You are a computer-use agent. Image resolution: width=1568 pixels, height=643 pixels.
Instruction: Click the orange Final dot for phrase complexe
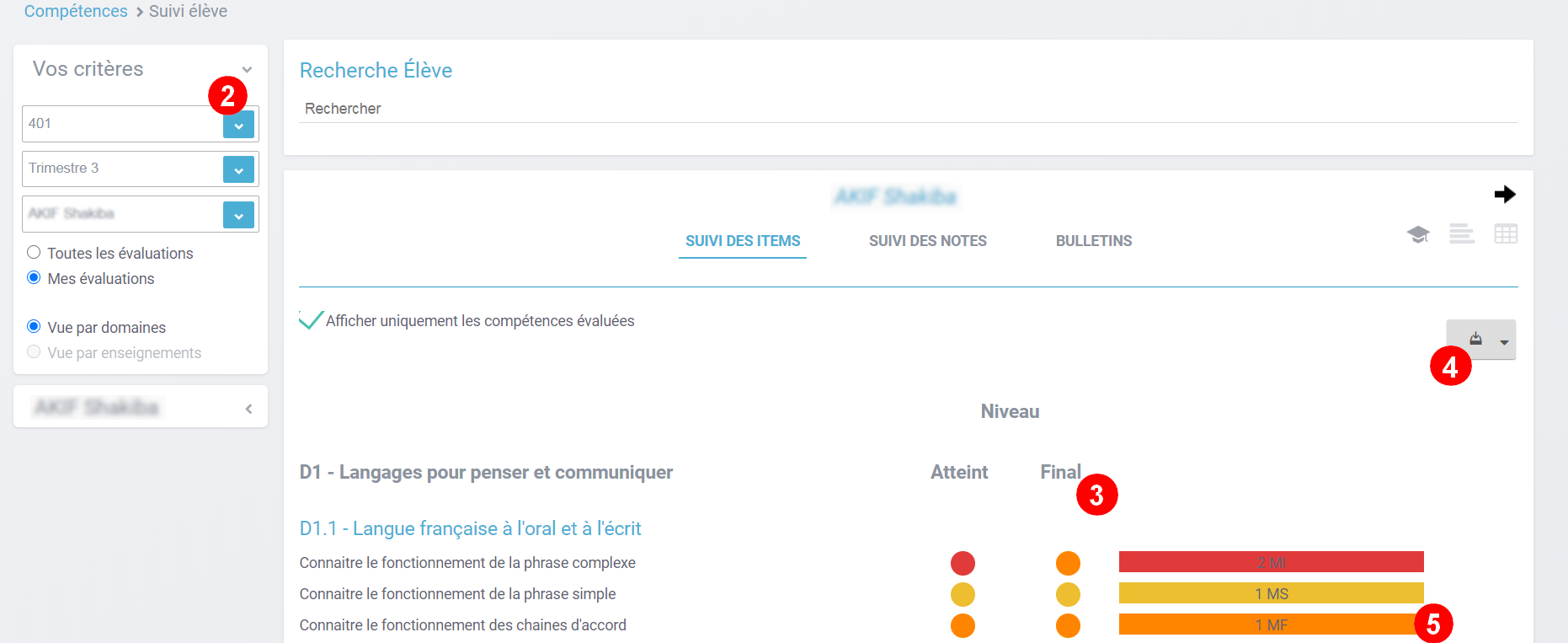[x=1068, y=563]
